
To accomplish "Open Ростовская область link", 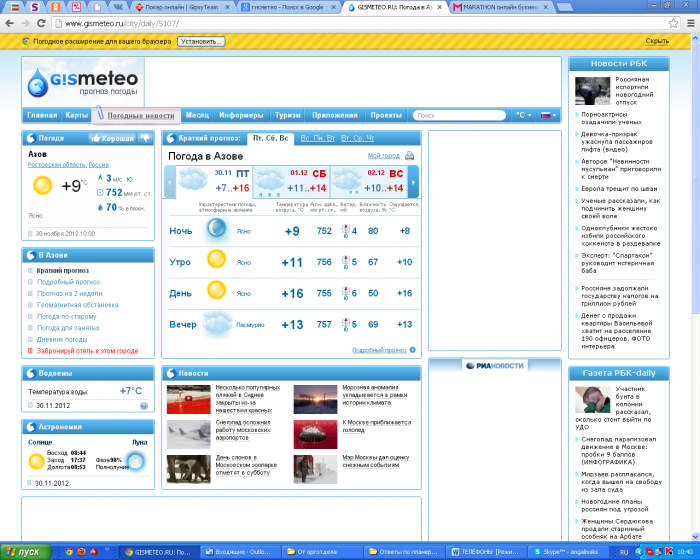I will point(57,165).
